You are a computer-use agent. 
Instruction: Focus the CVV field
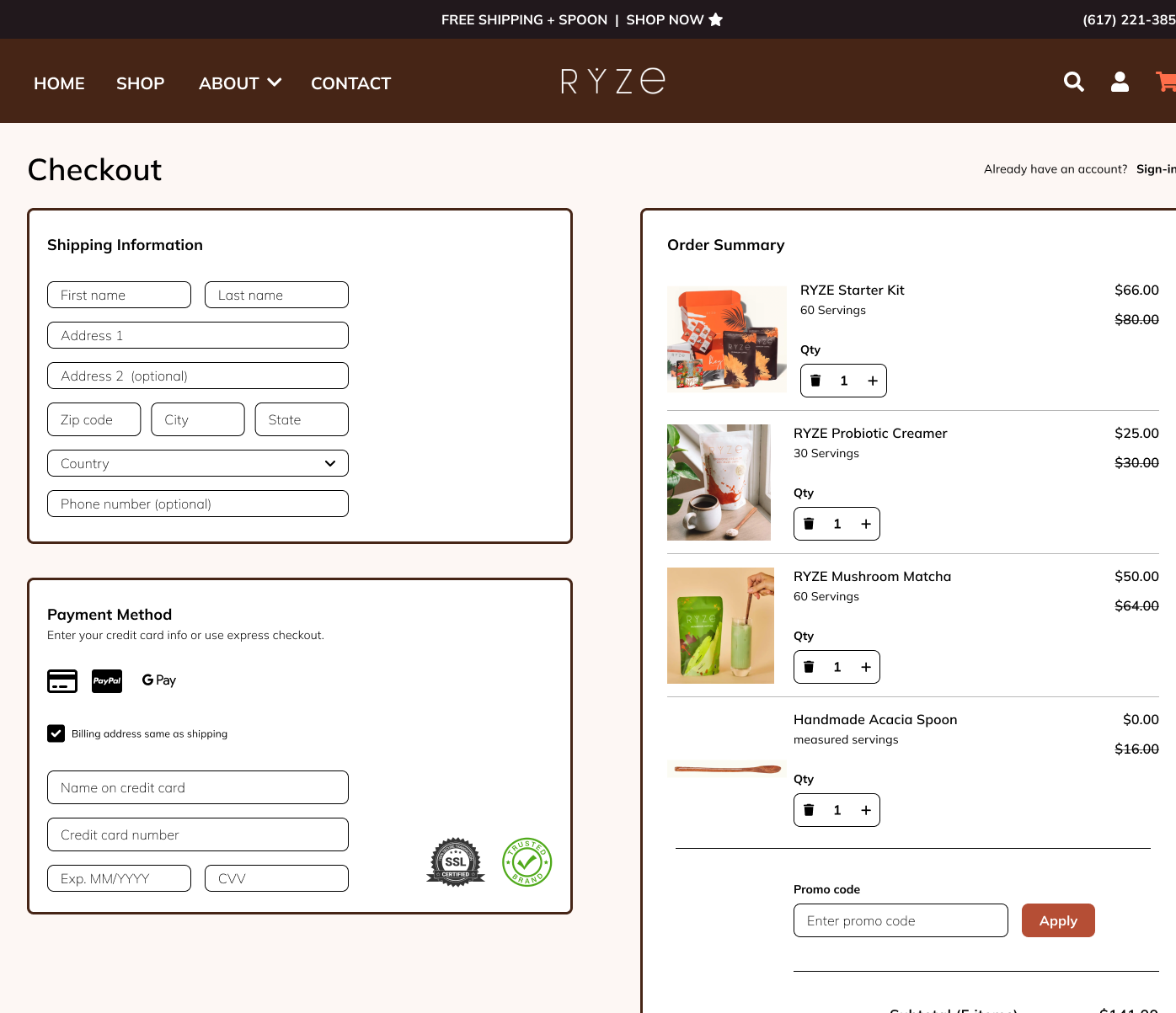pos(276,878)
